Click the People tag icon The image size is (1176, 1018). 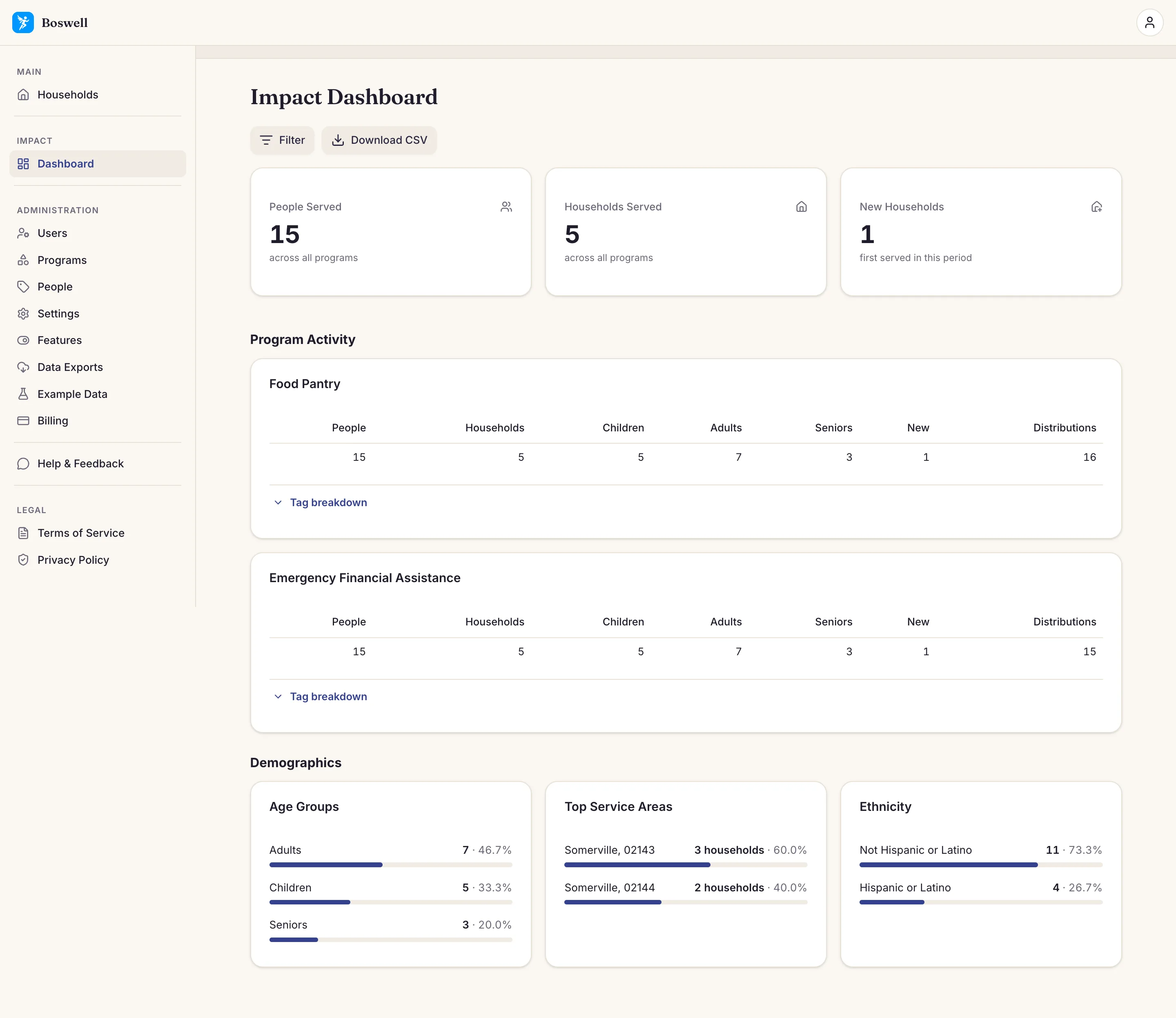23,287
